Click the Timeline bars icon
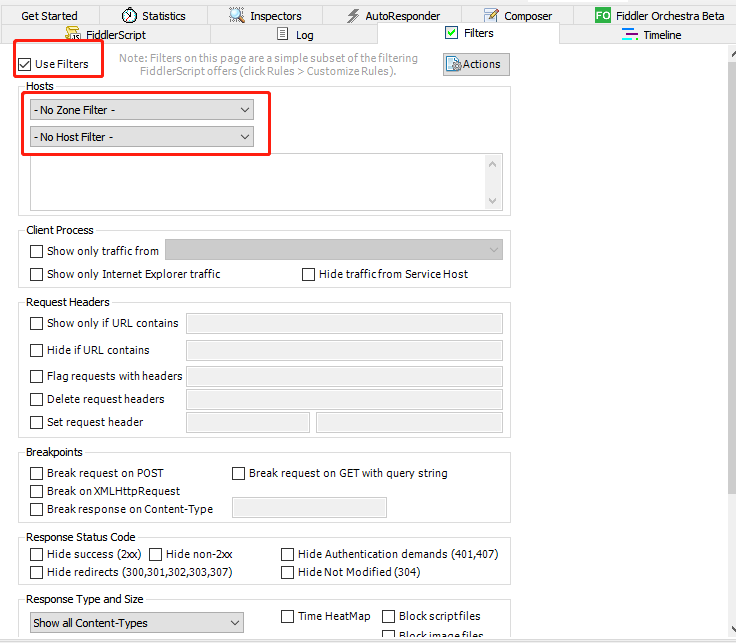This screenshot has height=643, width=736. pyautogui.click(x=629, y=34)
